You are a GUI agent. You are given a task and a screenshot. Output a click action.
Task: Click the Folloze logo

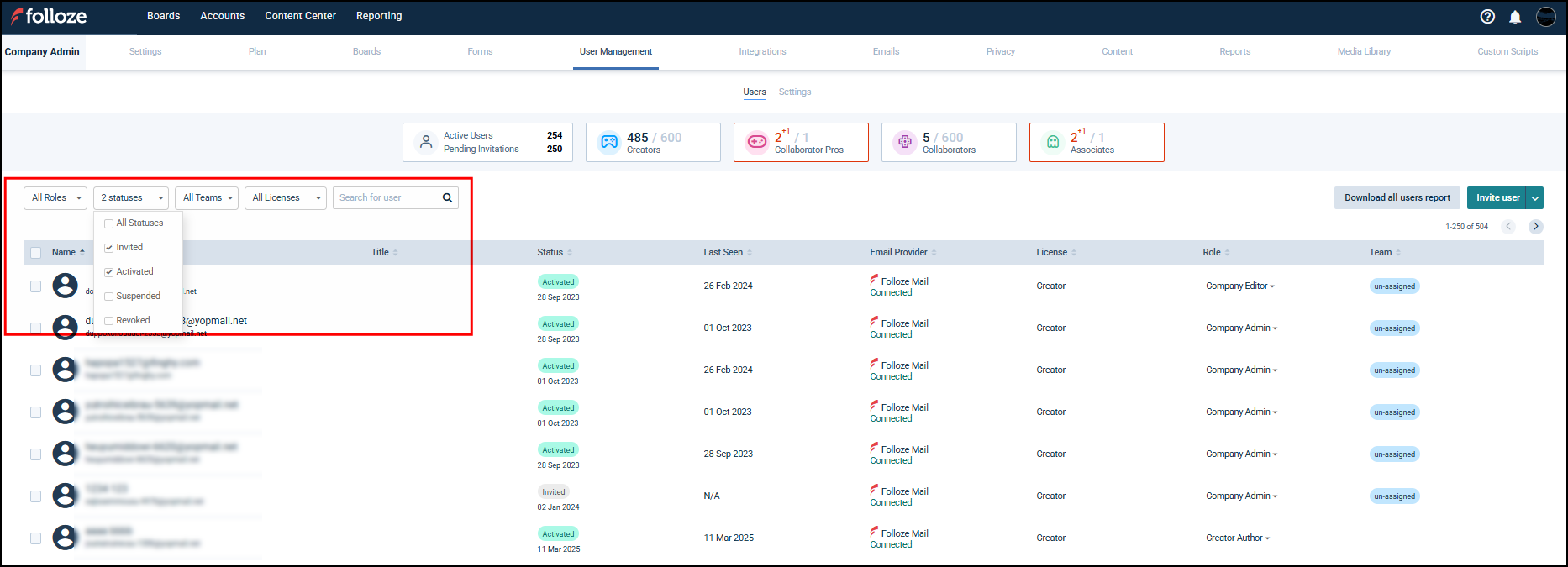pyautogui.click(x=49, y=16)
